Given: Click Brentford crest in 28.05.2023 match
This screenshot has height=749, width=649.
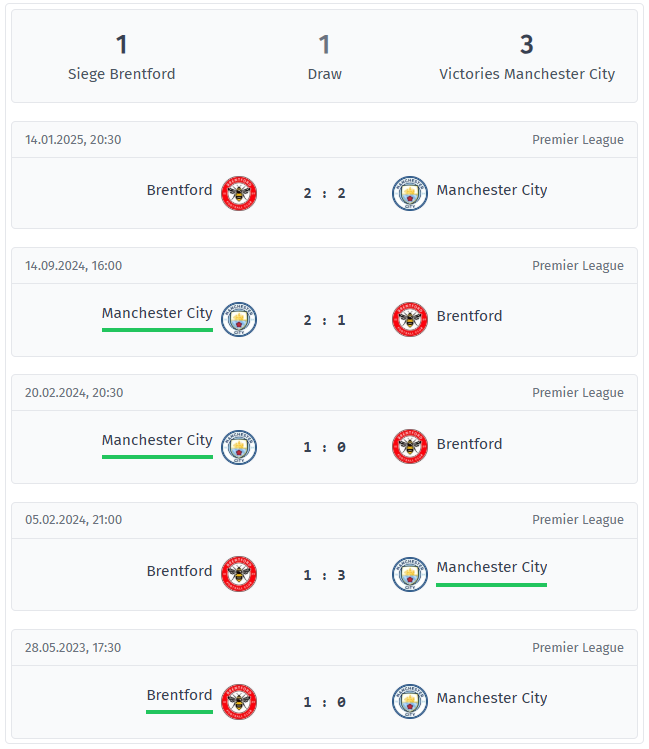Looking at the screenshot, I should pos(239,701).
